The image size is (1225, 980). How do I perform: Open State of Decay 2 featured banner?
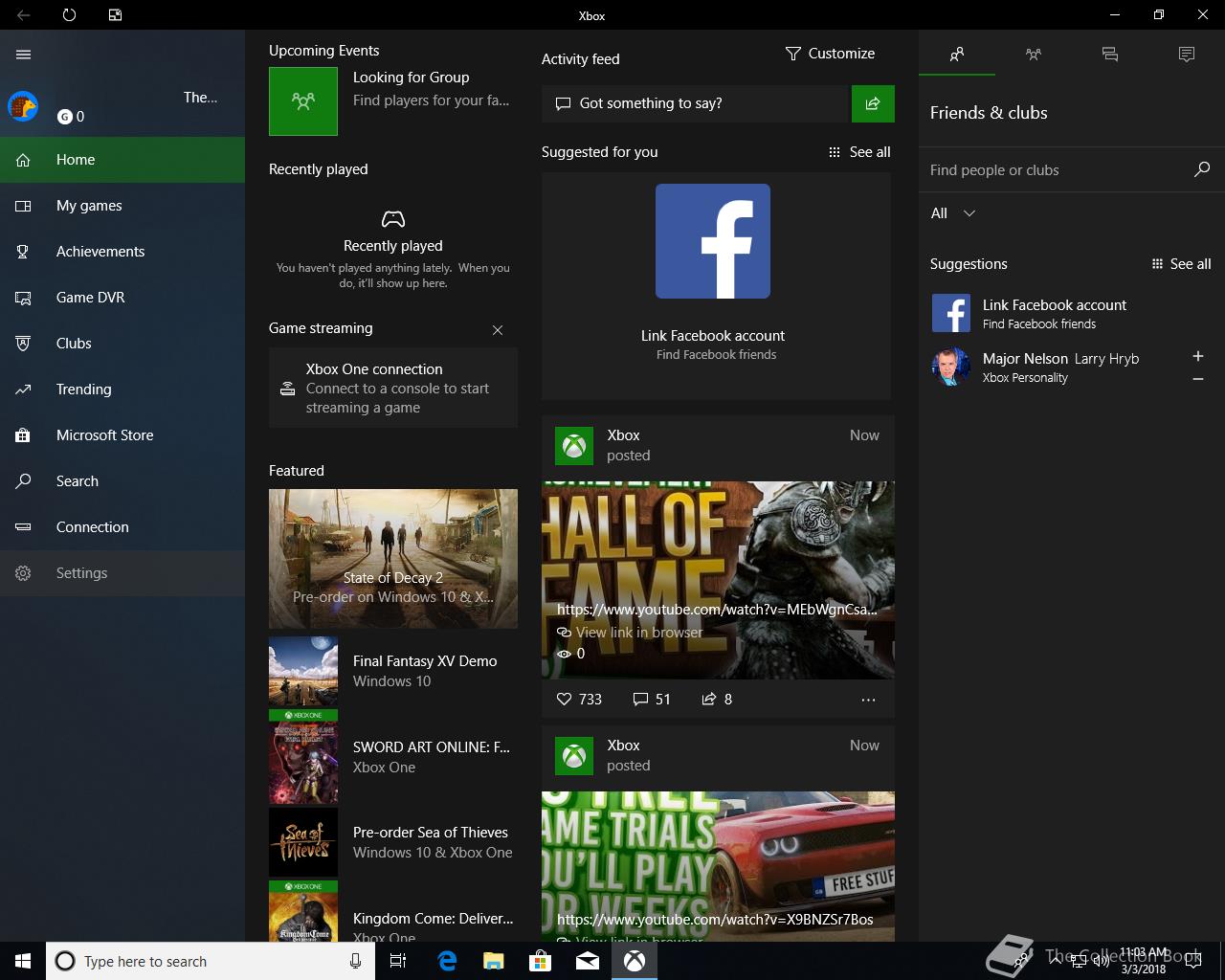pos(393,559)
